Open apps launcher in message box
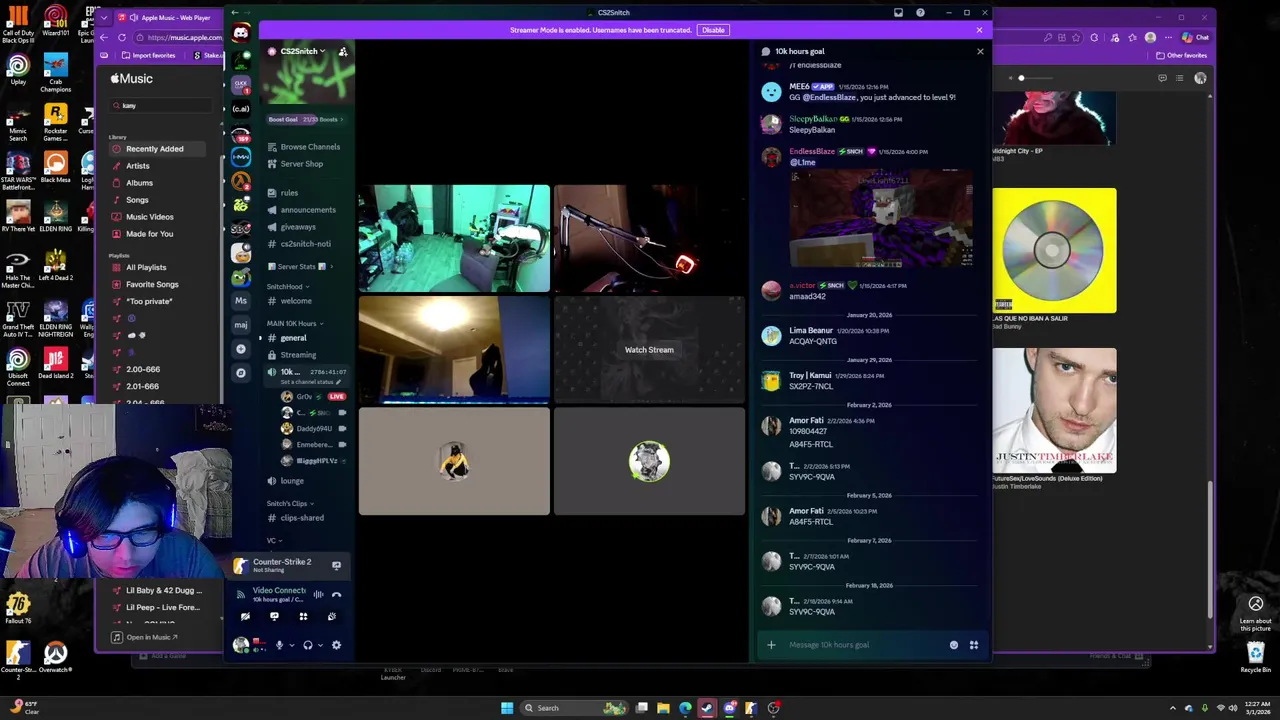The width and height of the screenshot is (1280, 720). pos(974,645)
